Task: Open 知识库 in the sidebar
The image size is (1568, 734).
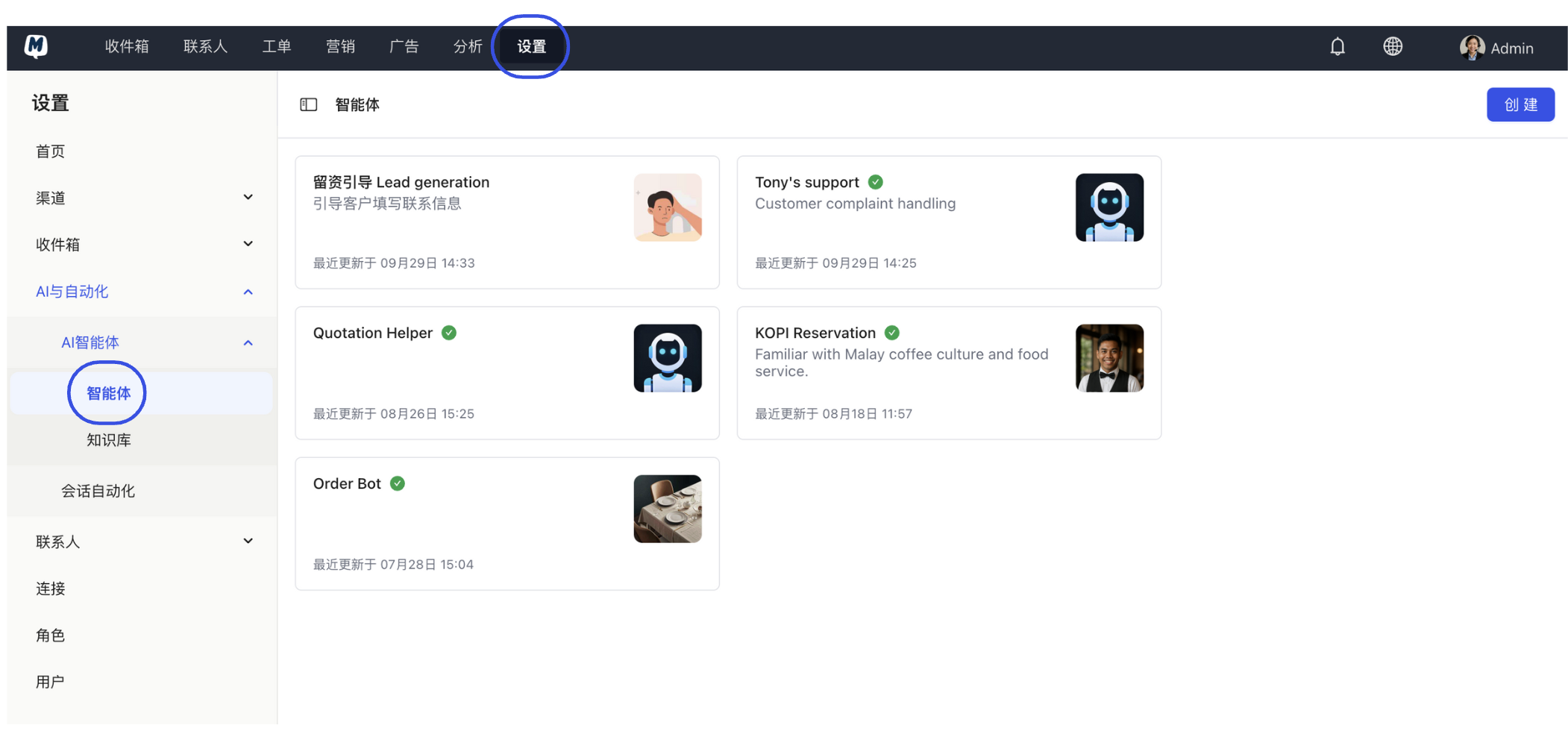Action: click(109, 440)
